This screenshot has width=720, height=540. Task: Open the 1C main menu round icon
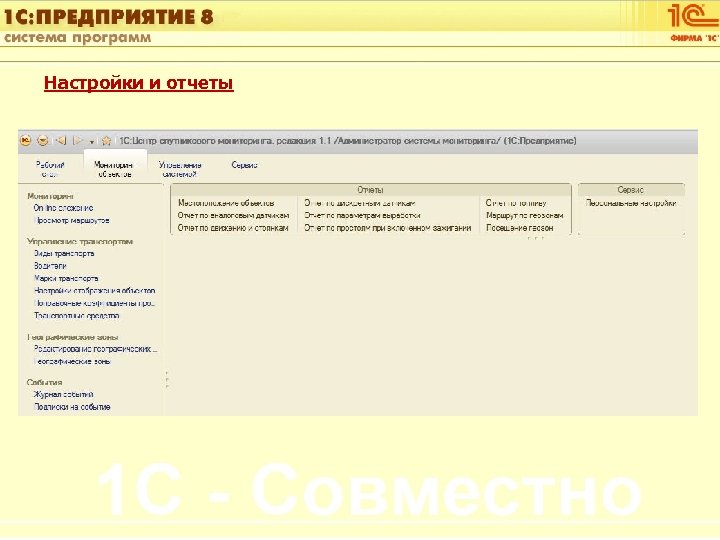(x=26, y=141)
